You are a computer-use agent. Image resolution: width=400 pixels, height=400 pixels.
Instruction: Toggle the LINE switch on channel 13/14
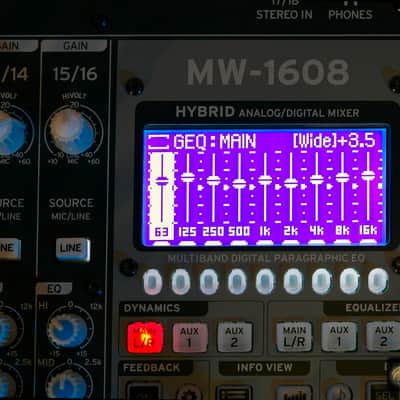9,249
